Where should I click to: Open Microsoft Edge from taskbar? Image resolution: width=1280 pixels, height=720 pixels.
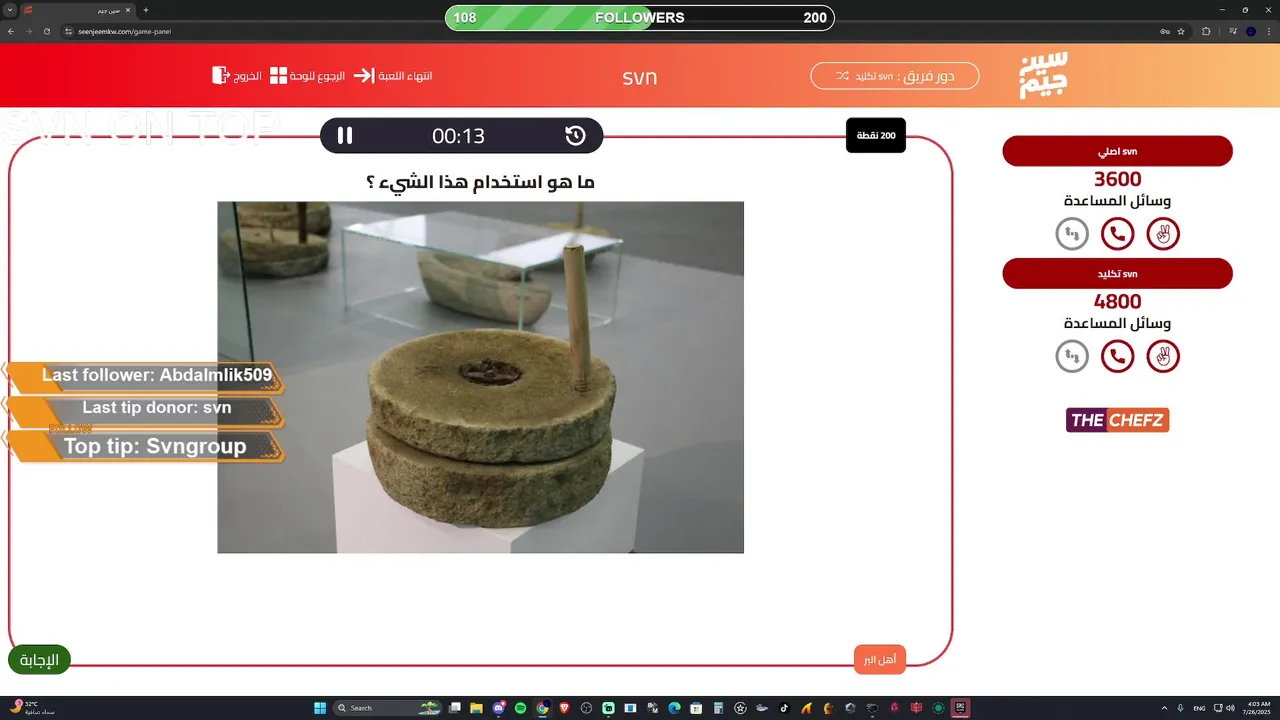tap(674, 708)
